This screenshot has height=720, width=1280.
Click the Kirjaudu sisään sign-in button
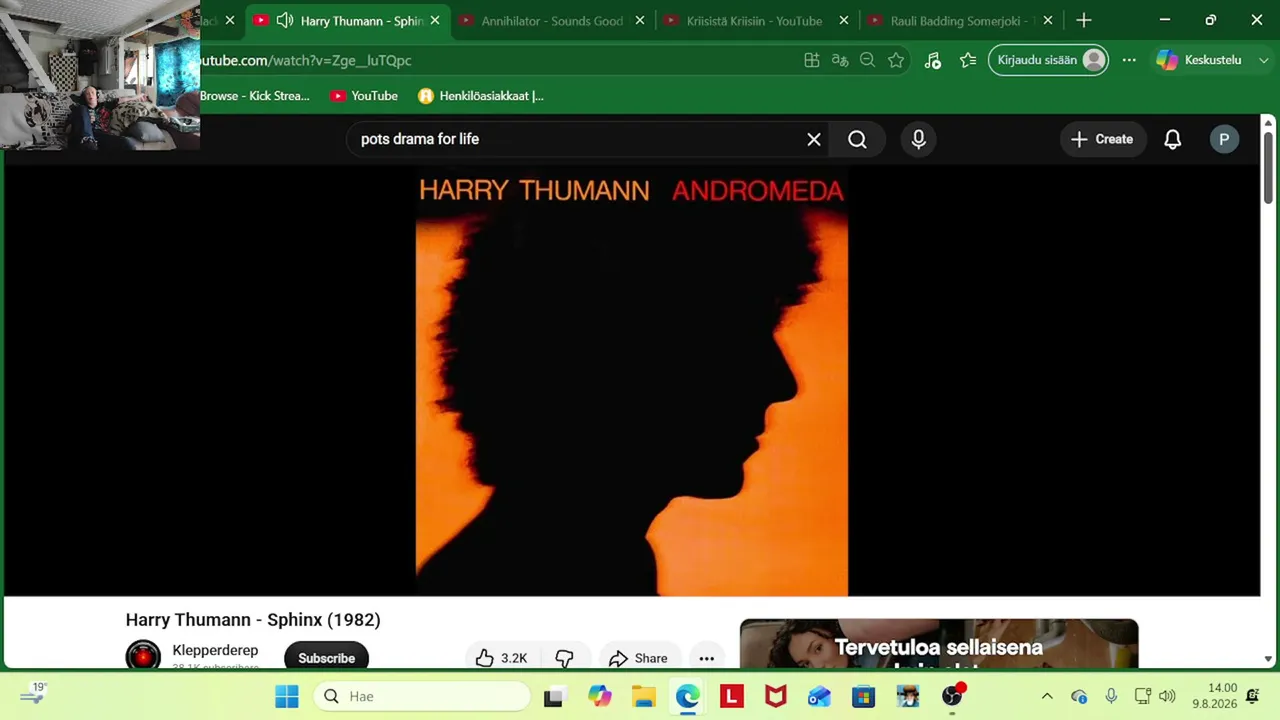1049,60
